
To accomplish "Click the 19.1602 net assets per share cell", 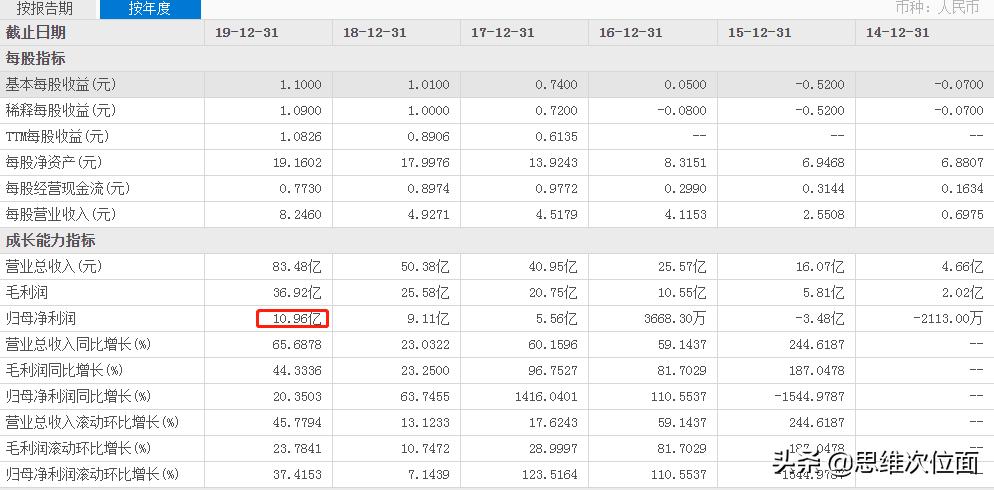I will click(x=297, y=162).
